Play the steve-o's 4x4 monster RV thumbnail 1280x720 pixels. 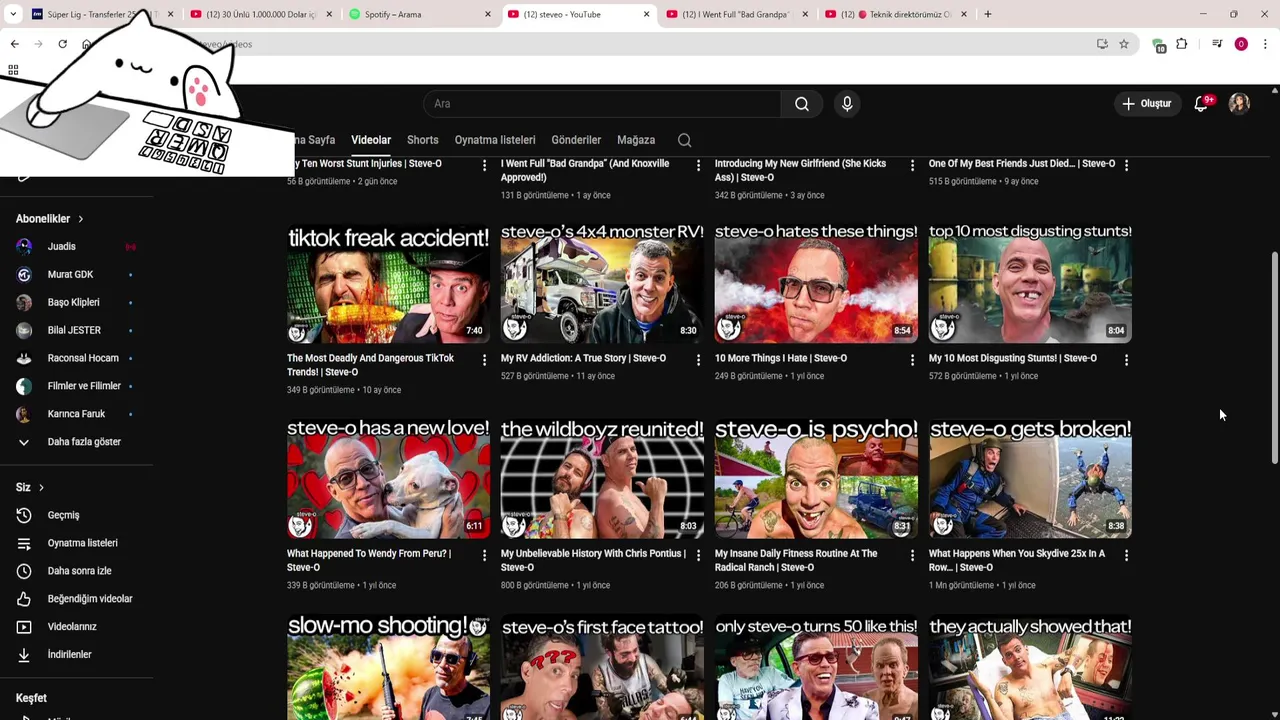point(602,285)
